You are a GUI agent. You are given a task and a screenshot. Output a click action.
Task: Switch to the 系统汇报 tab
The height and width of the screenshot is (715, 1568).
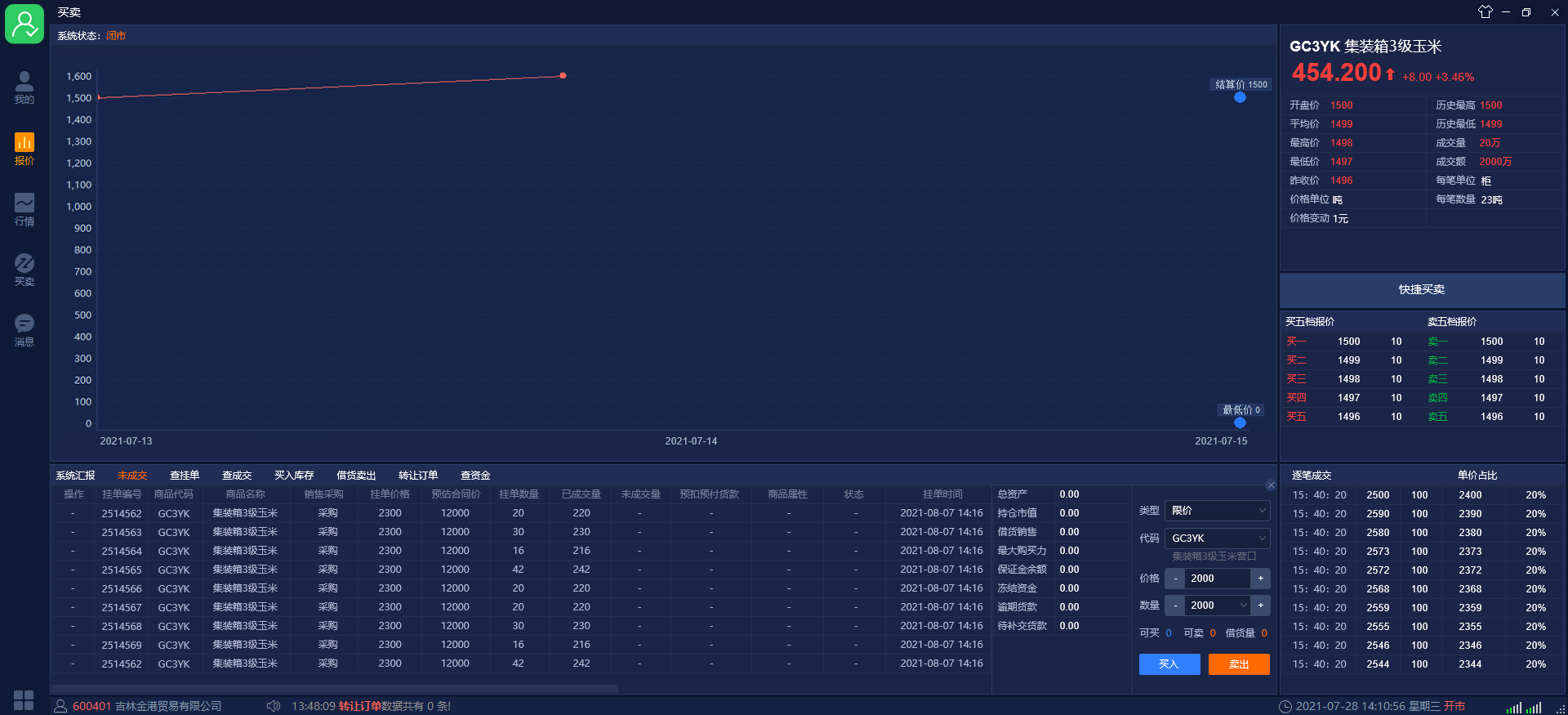(75, 476)
